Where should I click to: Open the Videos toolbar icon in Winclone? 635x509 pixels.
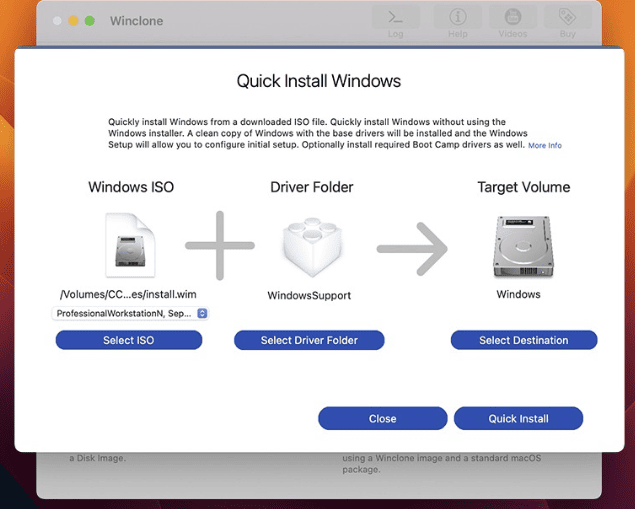tap(513, 18)
